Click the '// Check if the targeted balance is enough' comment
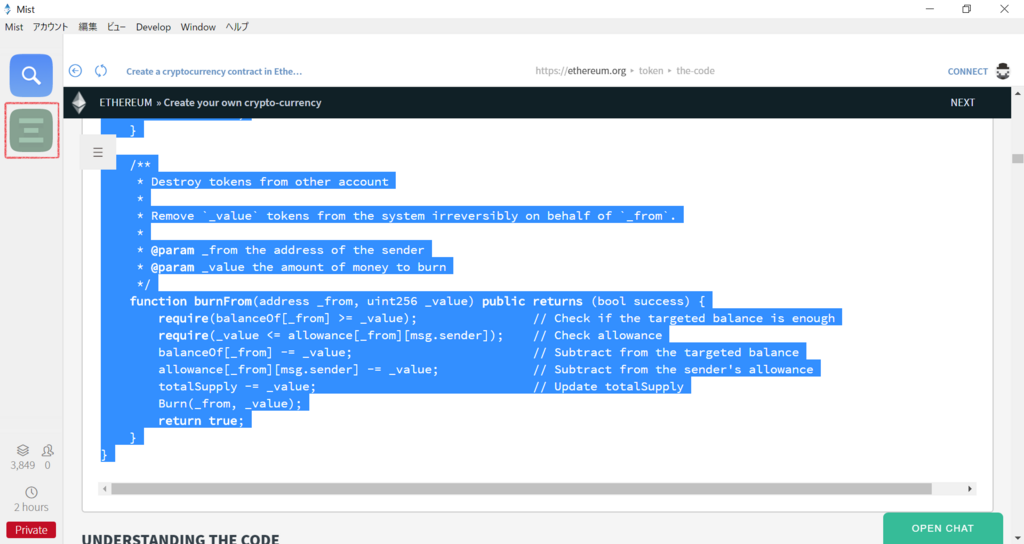The width and height of the screenshot is (1024, 544). coord(684,318)
